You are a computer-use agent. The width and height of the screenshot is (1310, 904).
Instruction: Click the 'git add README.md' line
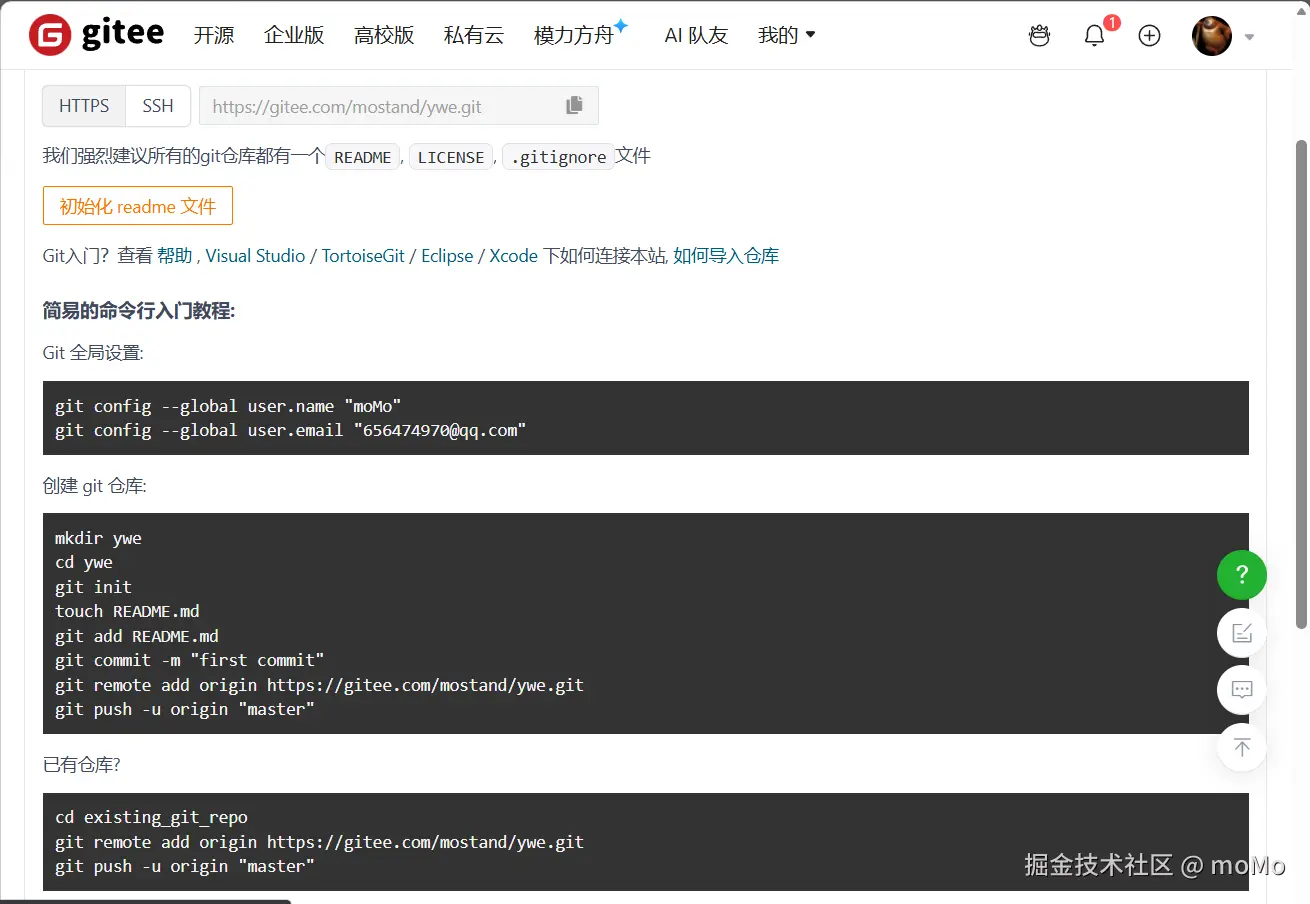[x=137, y=636]
